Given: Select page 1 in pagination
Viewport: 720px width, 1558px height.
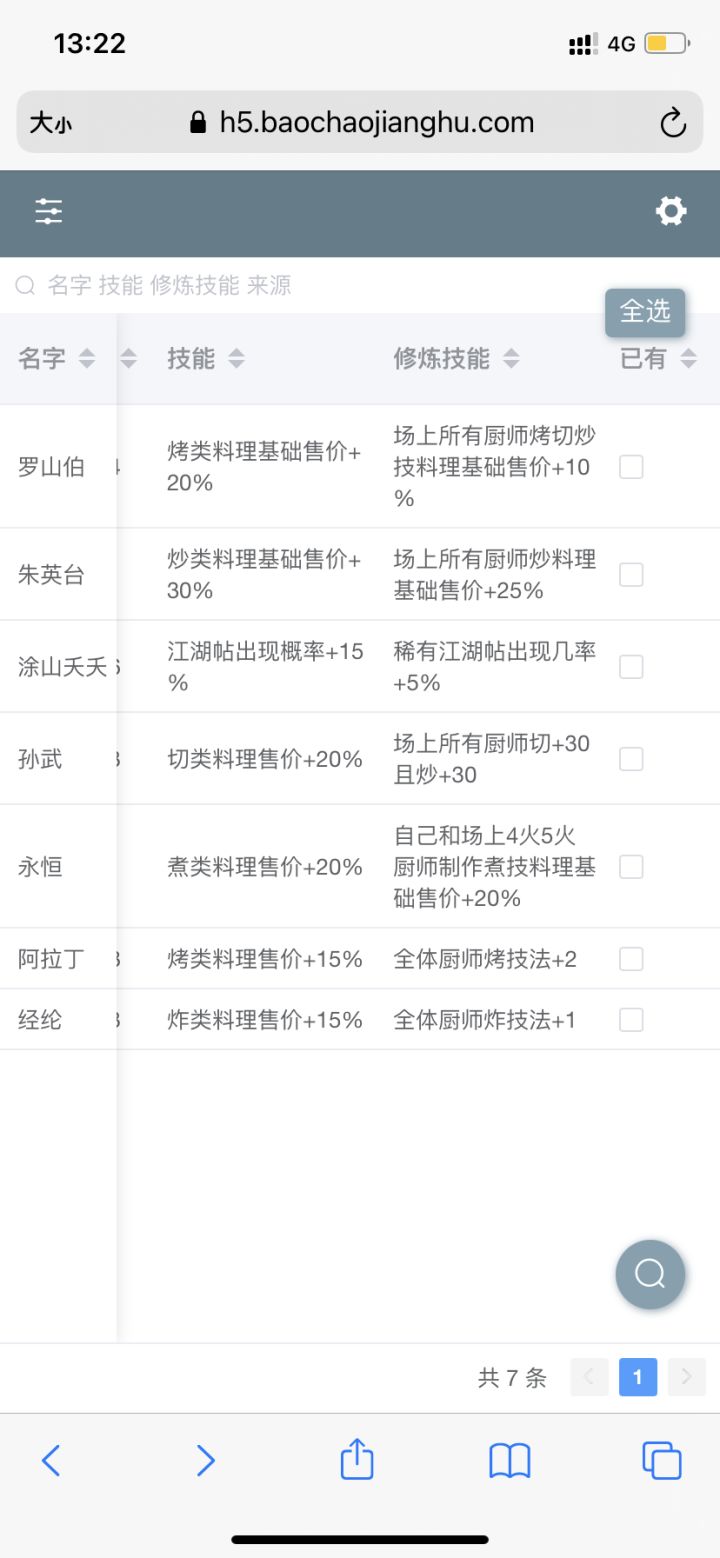Looking at the screenshot, I should coord(638,1377).
